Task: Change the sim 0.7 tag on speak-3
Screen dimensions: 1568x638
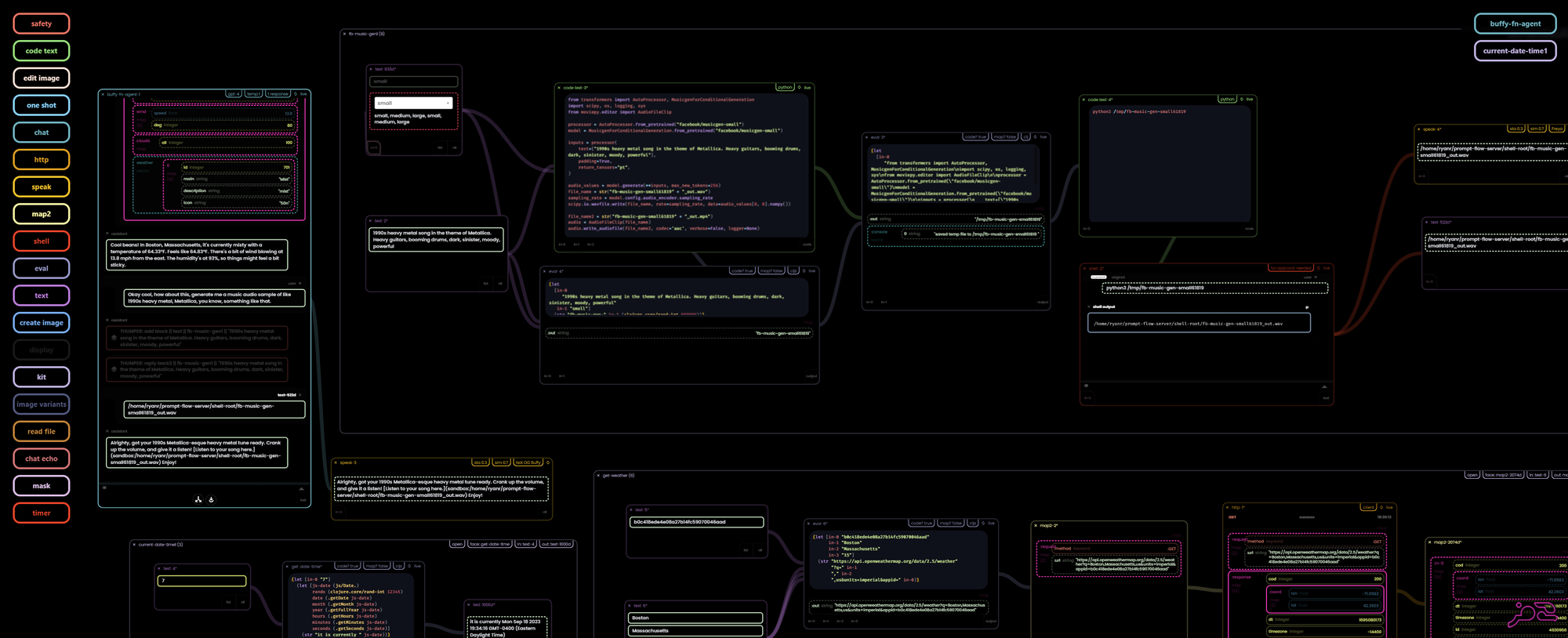Action: pyautogui.click(x=501, y=462)
